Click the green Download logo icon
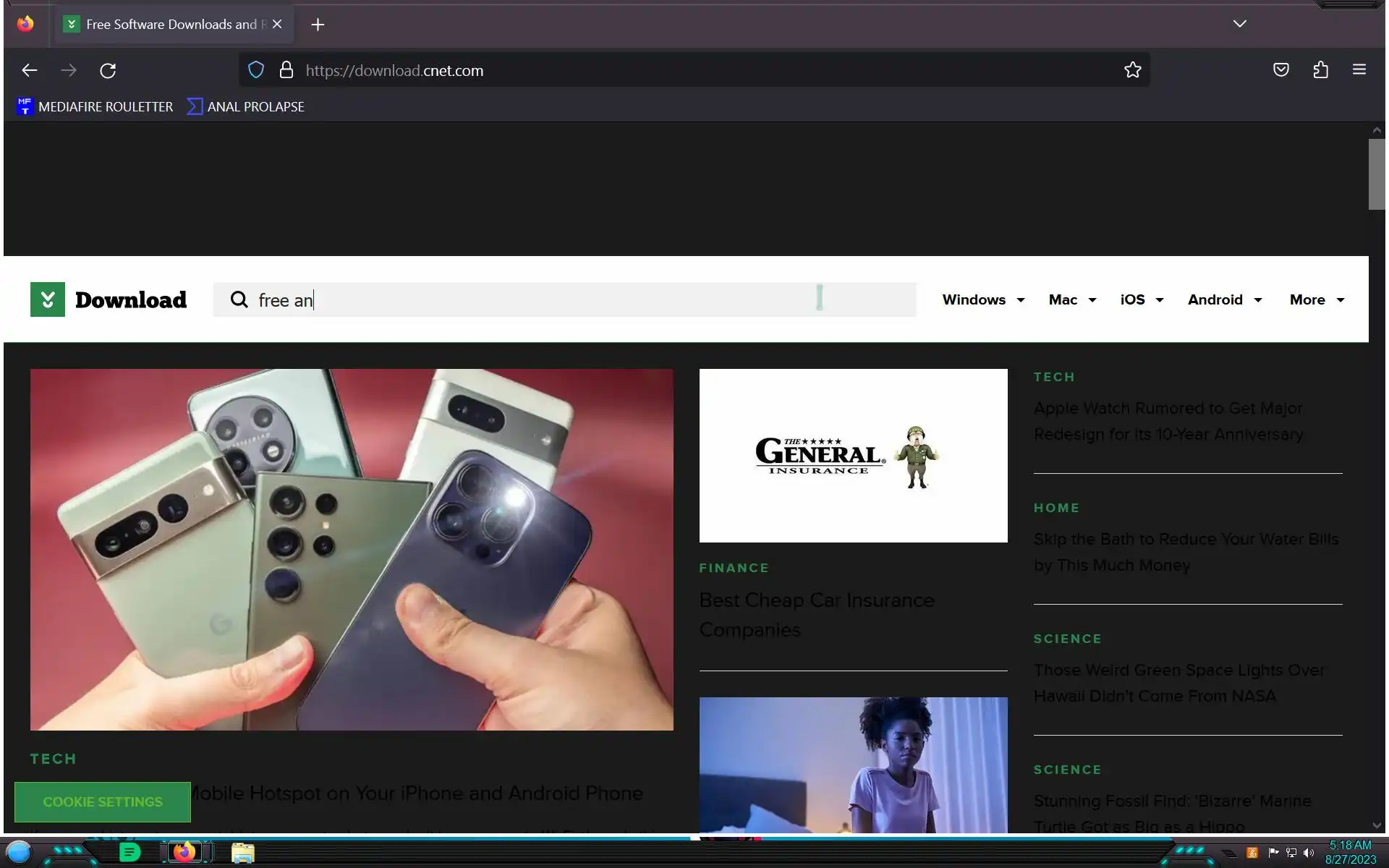The image size is (1389, 868). point(48,299)
